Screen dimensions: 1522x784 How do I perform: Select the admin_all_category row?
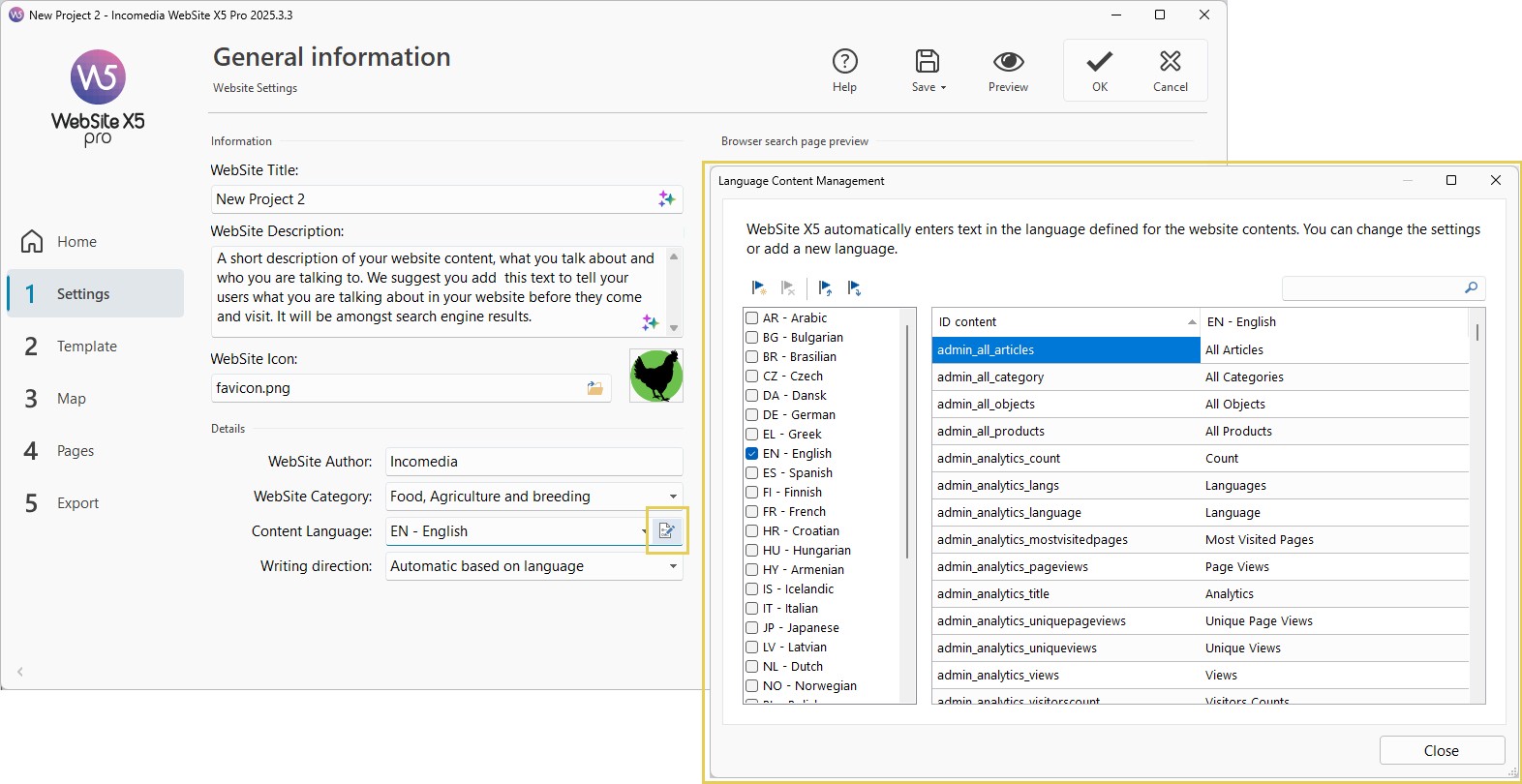click(x=1200, y=377)
